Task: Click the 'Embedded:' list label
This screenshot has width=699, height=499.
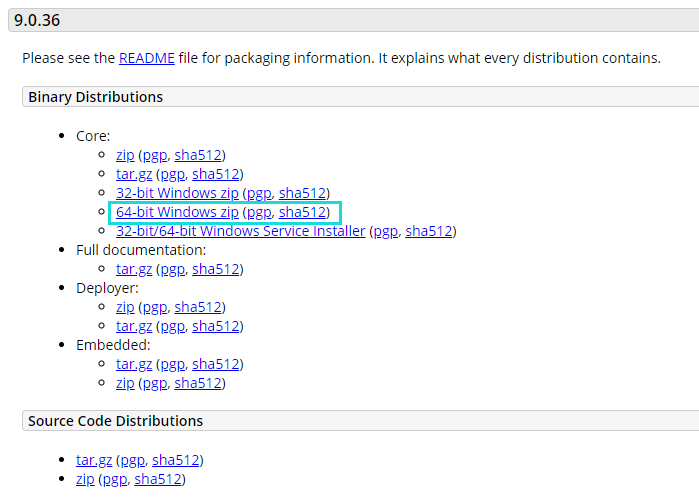Action: (113, 345)
